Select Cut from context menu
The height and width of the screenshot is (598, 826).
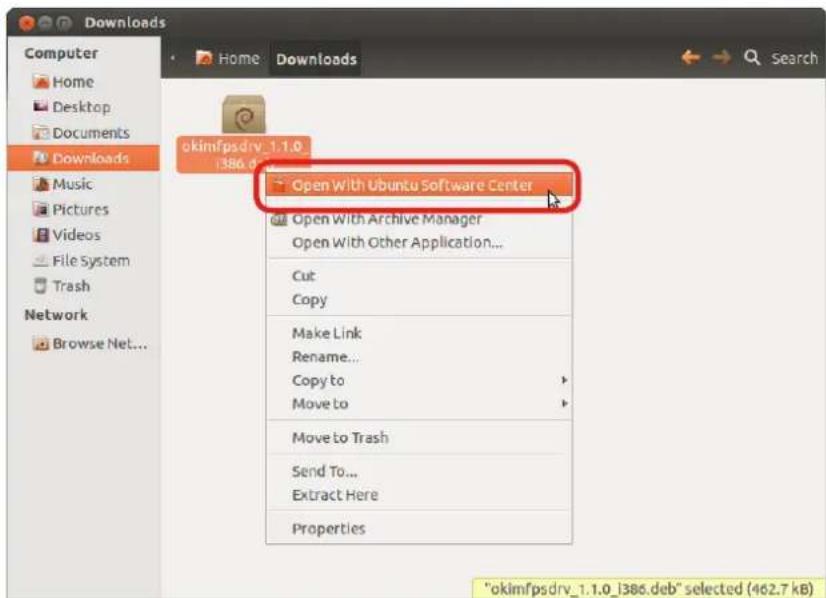pos(419,276)
